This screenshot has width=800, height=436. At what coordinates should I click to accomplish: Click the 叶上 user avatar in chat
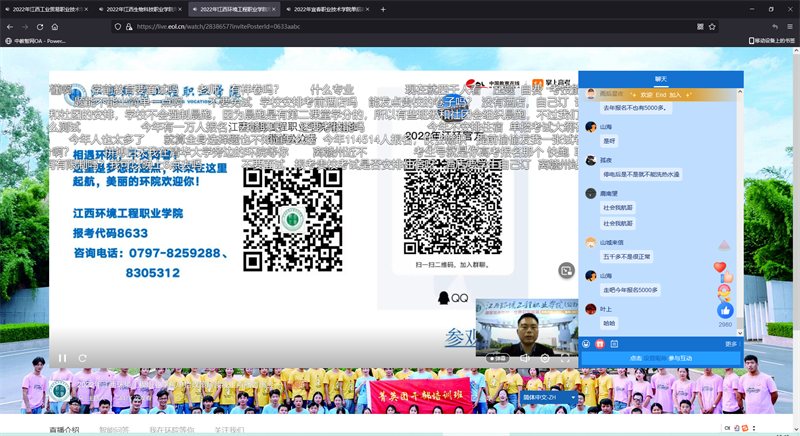[591, 309]
